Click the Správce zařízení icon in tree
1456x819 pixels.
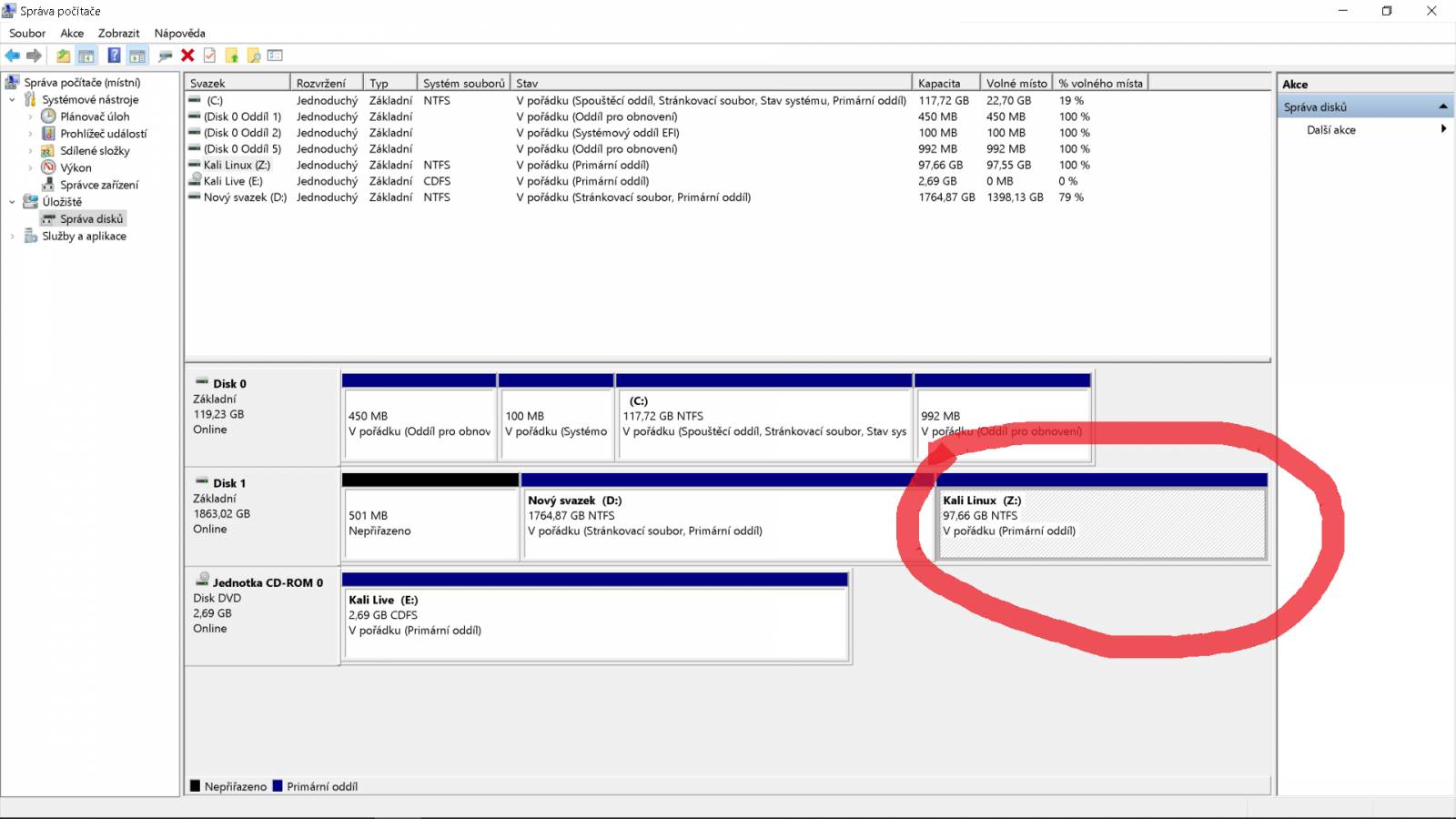pyautogui.click(x=48, y=184)
